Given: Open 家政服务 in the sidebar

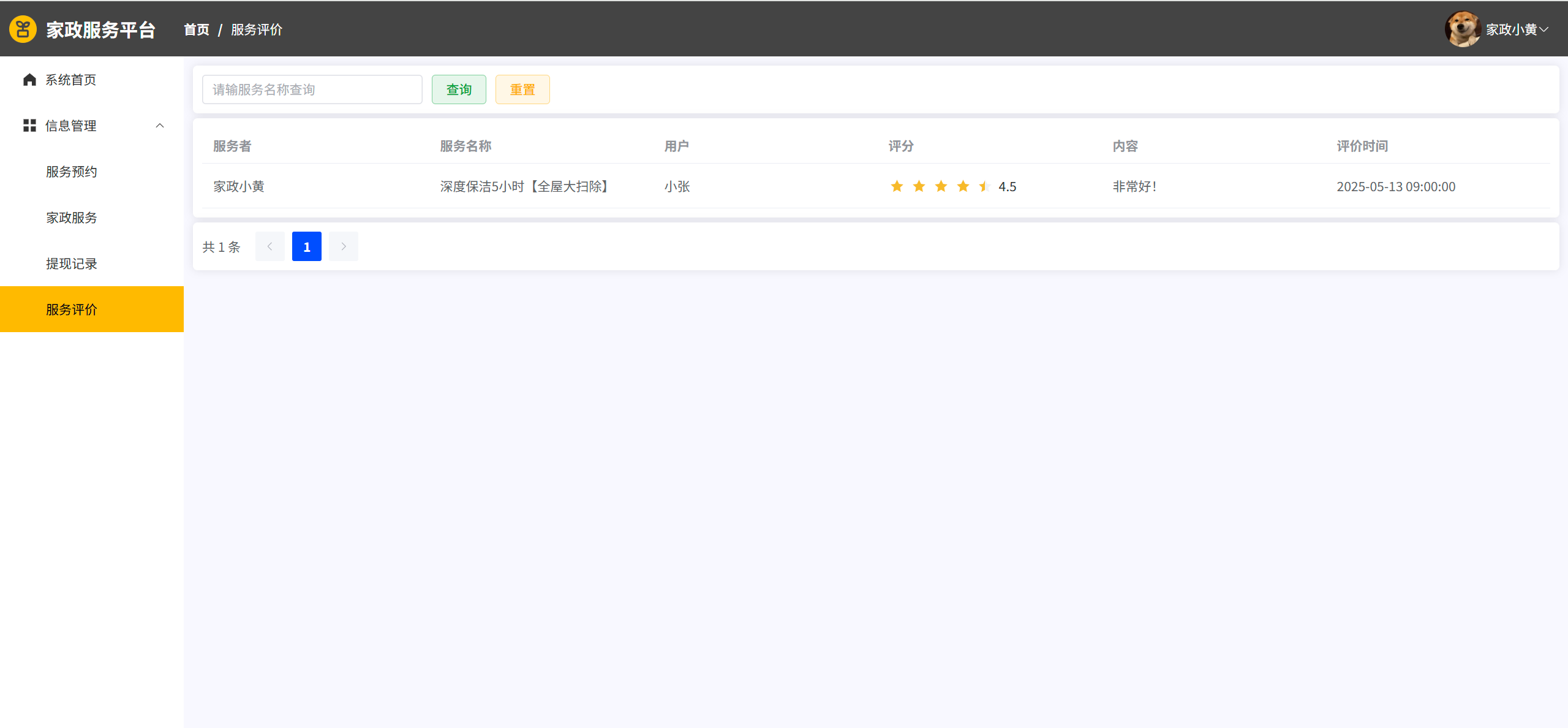Looking at the screenshot, I should pos(72,218).
